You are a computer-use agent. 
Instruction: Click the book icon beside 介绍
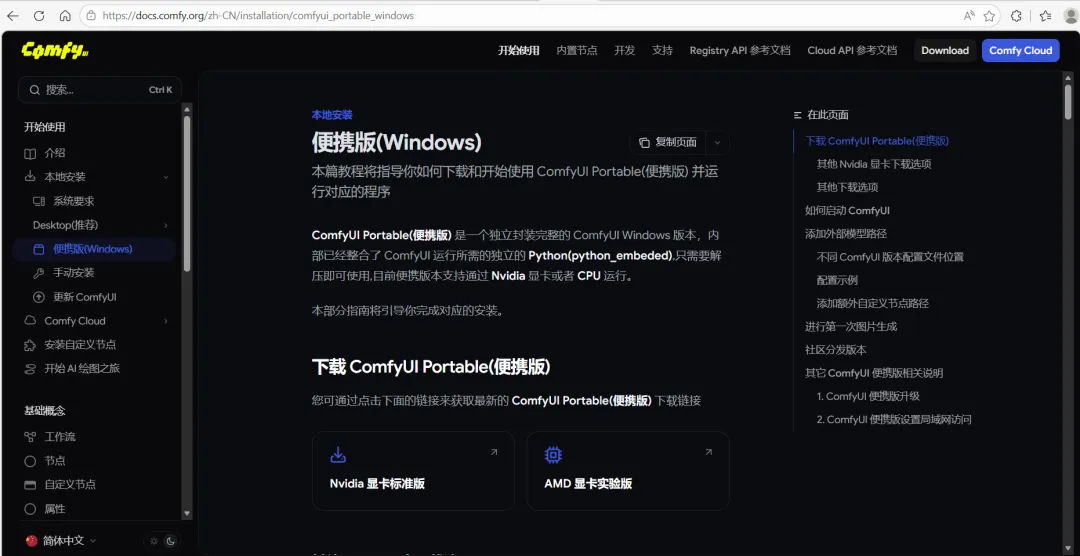click(30, 153)
